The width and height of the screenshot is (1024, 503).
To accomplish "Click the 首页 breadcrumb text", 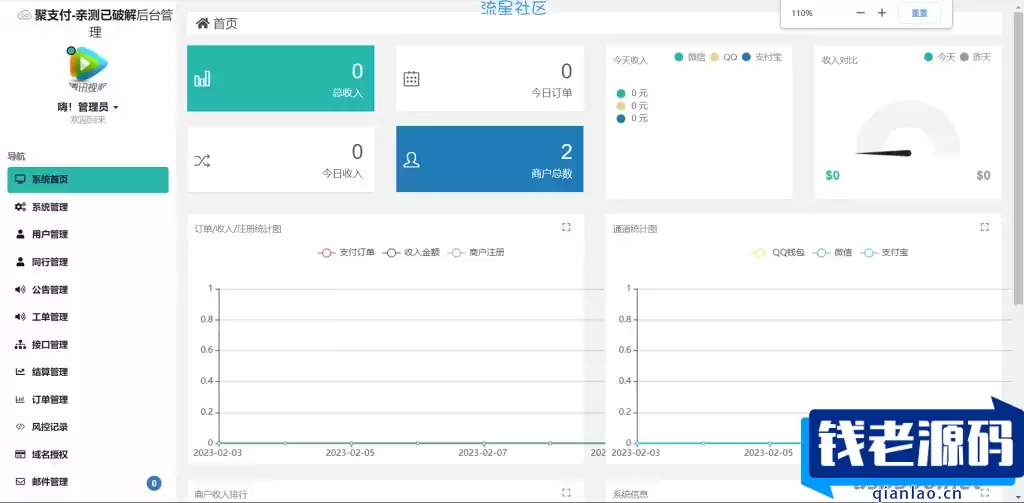I will [x=226, y=24].
